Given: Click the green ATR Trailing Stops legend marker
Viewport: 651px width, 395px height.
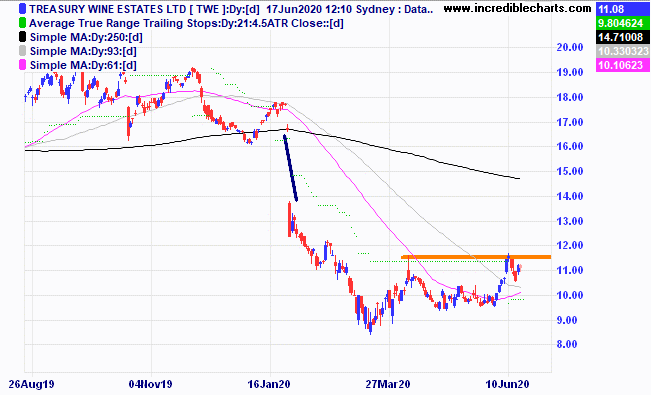Looking at the screenshot, I should (22, 23).
